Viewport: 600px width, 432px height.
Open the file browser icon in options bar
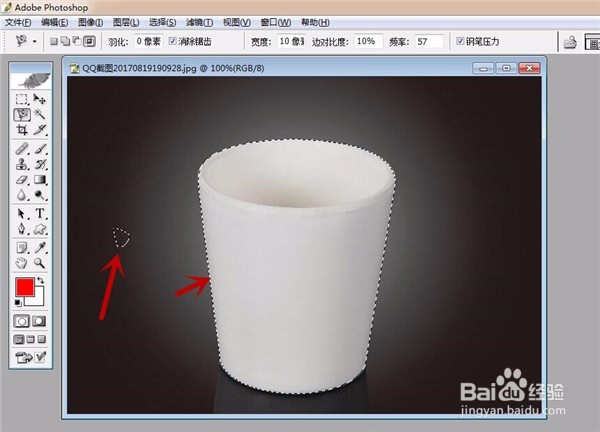pyautogui.click(x=570, y=42)
